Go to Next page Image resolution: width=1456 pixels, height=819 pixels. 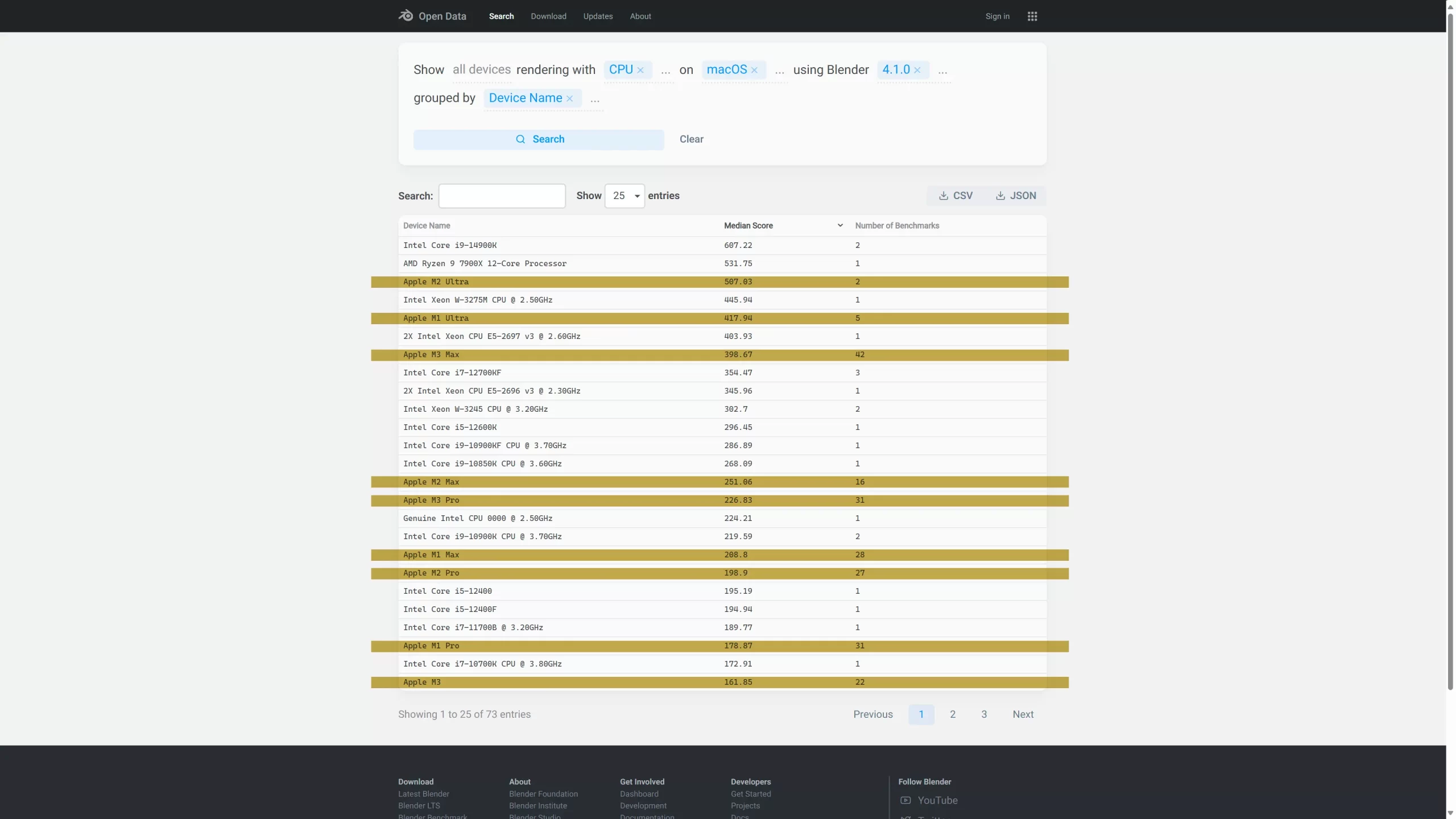click(x=1023, y=714)
